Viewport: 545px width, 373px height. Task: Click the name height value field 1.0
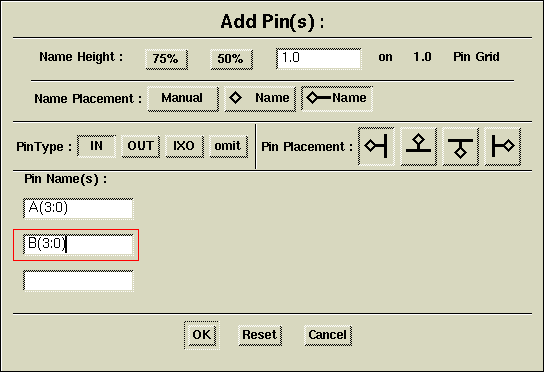click(319, 58)
